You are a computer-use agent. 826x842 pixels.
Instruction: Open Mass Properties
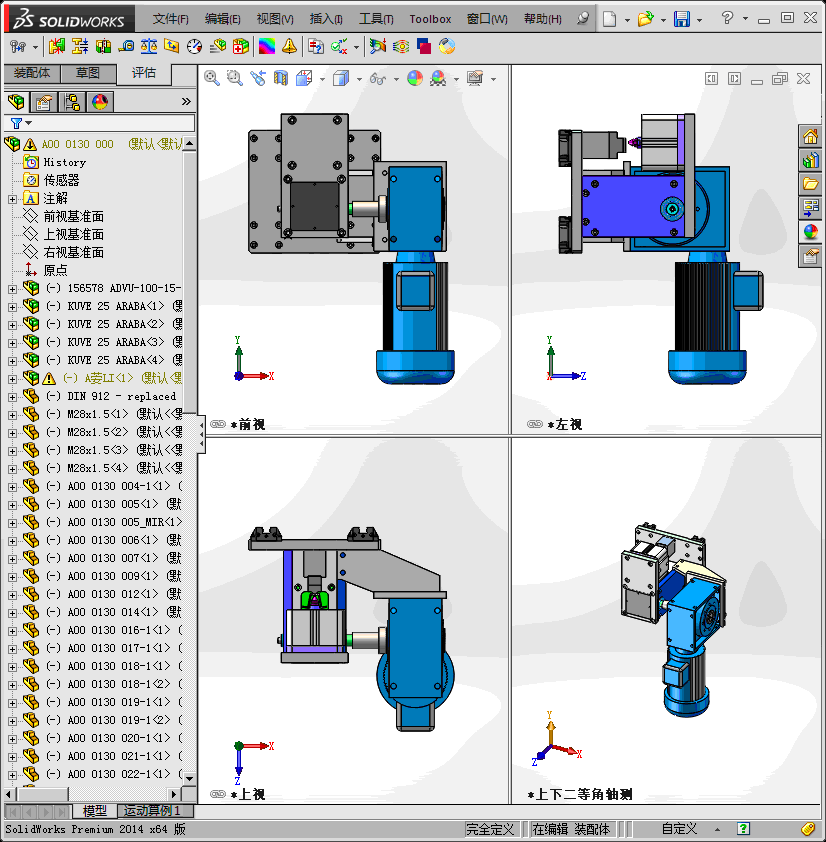pos(149,47)
